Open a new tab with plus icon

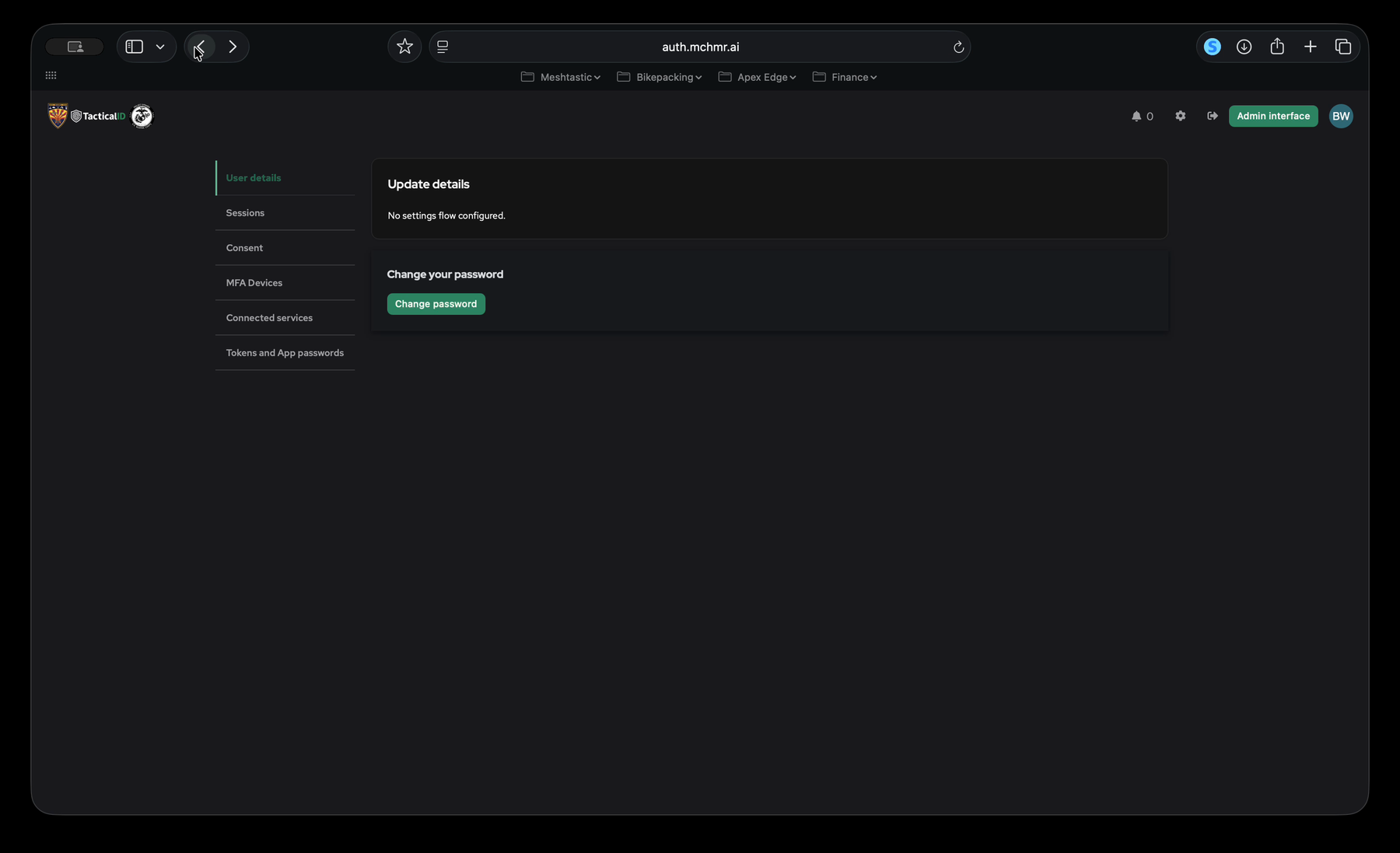pyautogui.click(x=1311, y=47)
